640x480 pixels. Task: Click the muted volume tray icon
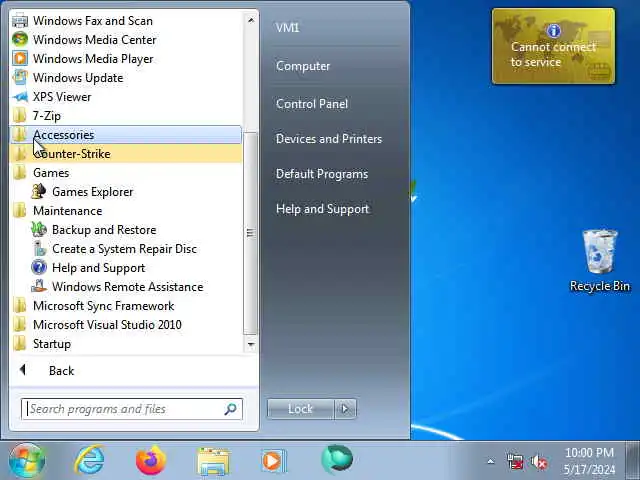(539, 462)
